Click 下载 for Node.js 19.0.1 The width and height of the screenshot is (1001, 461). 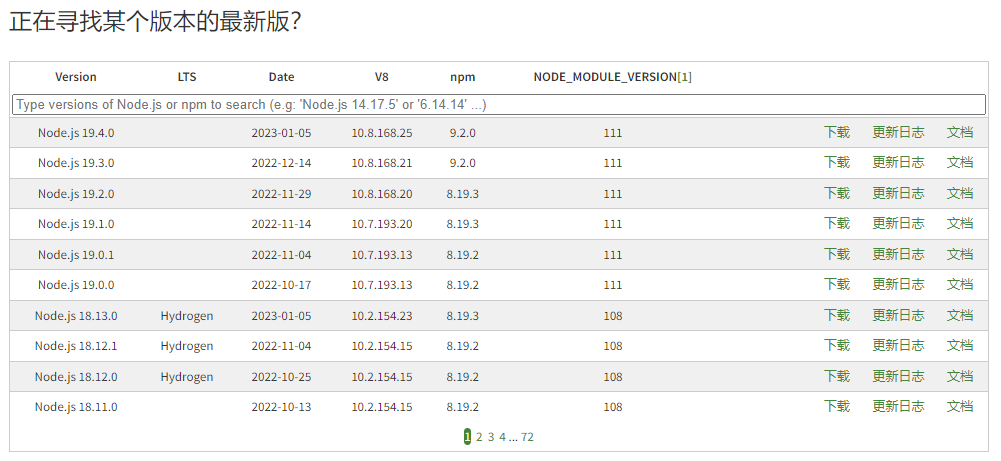tap(836, 254)
